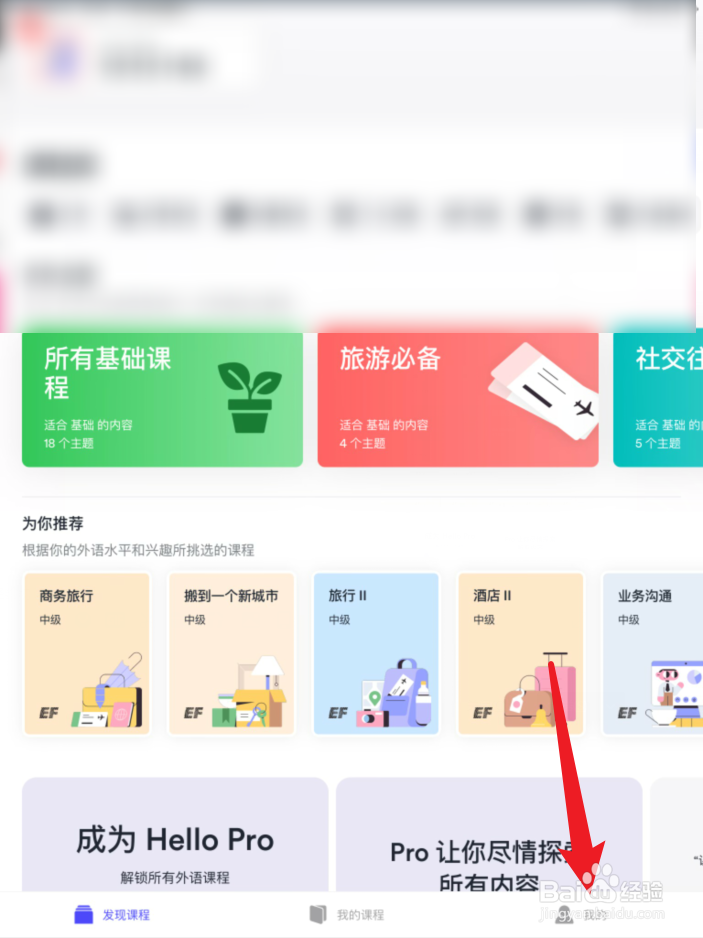Open 所有基础课程 green card
The height and width of the screenshot is (938, 703).
click(x=162, y=400)
